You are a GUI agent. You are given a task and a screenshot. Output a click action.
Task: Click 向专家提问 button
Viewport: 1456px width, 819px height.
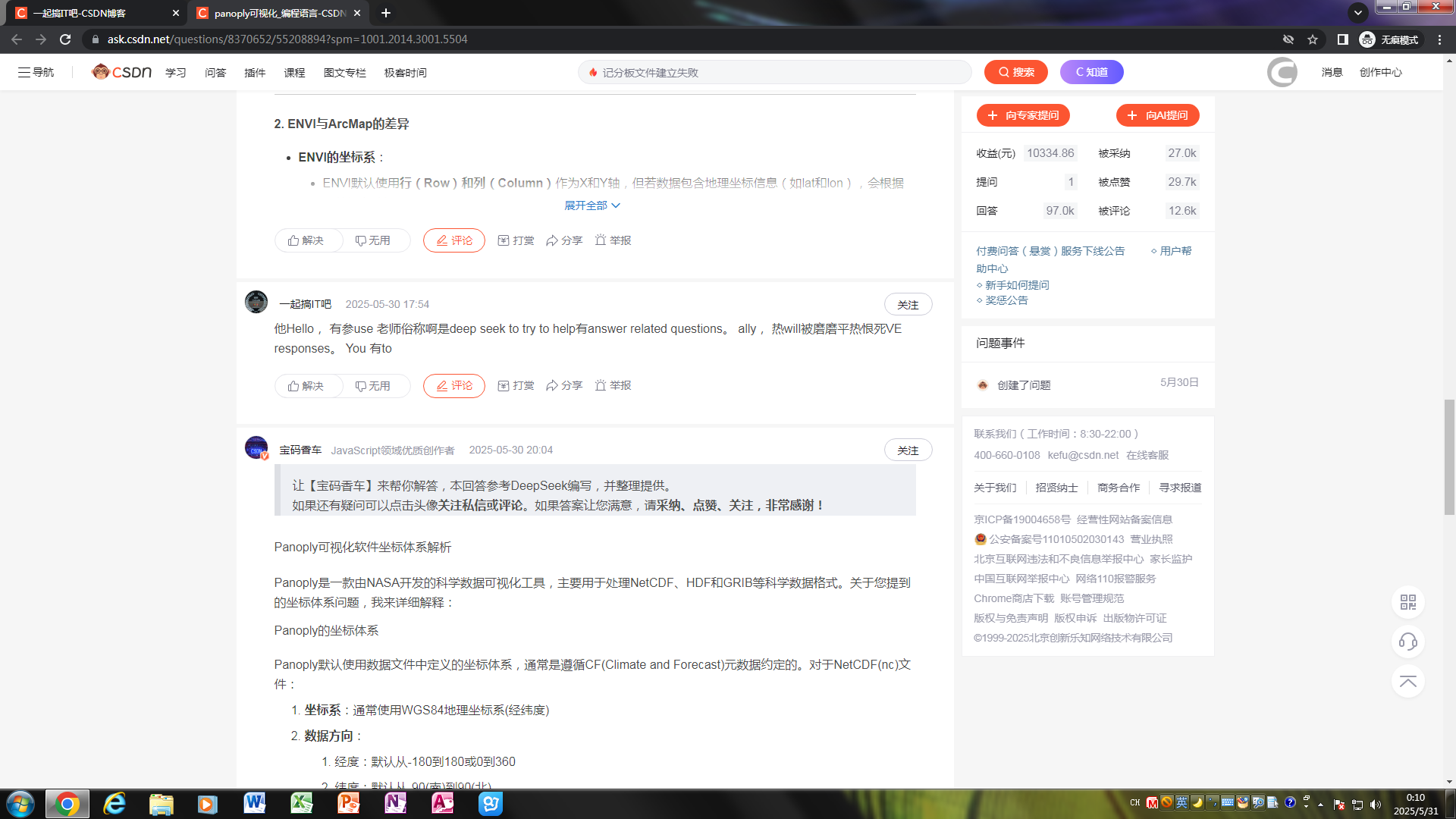pos(1023,115)
